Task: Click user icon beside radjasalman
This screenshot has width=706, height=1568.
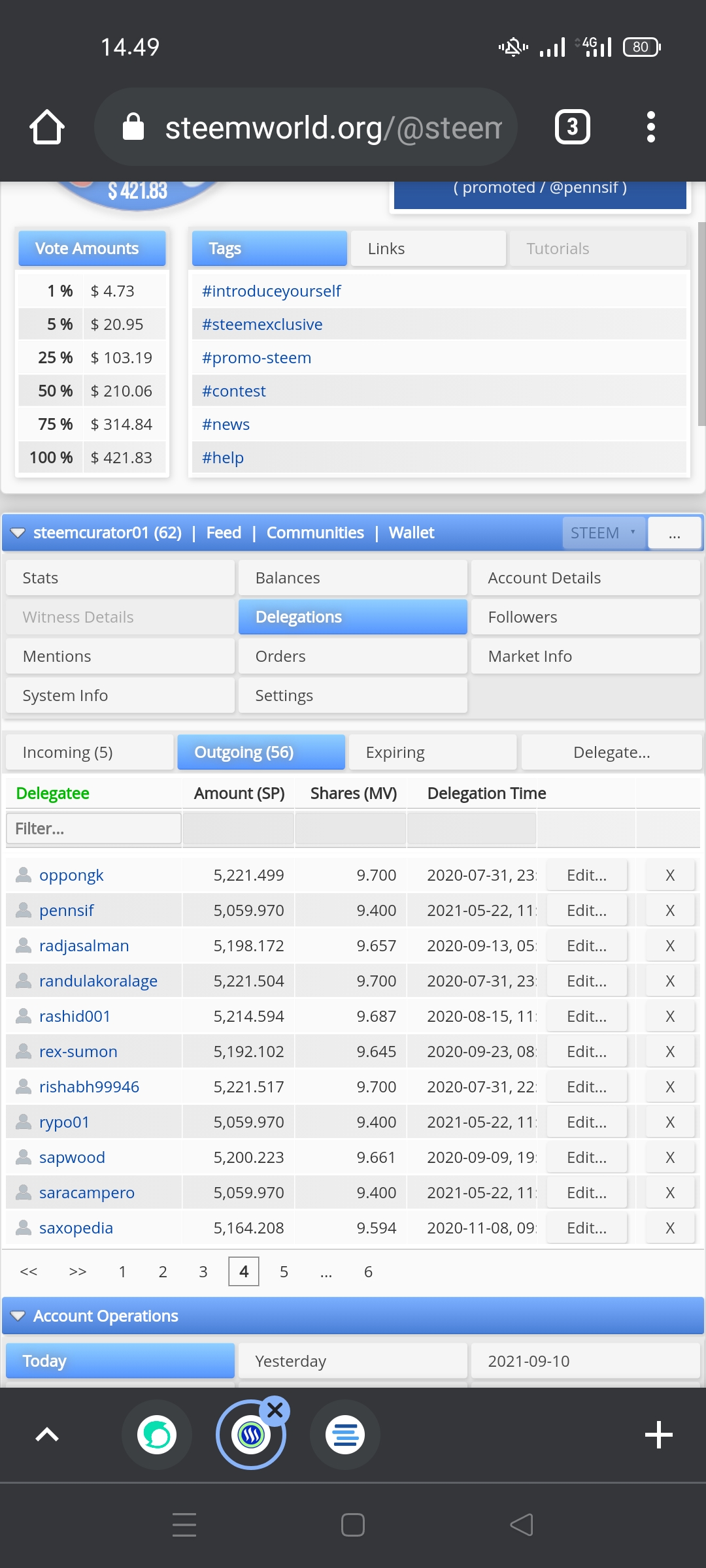Action: (x=24, y=945)
